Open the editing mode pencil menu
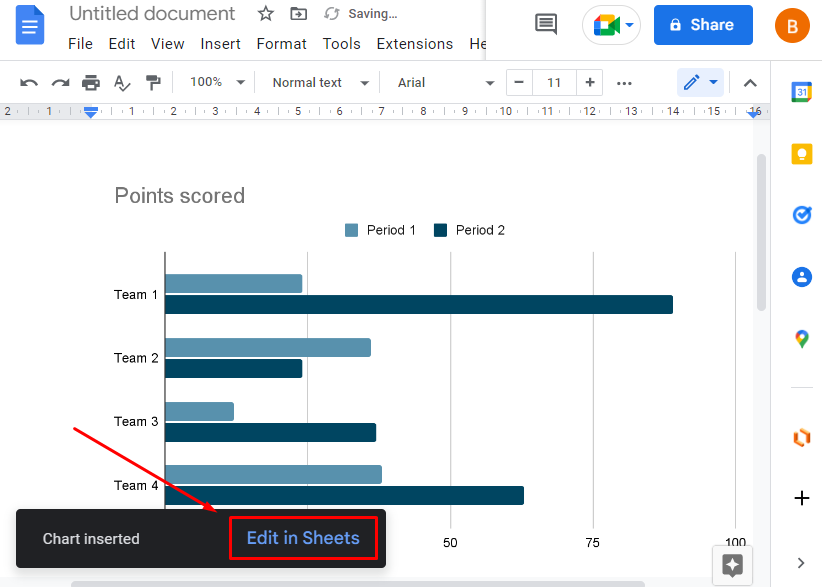 point(700,83)
